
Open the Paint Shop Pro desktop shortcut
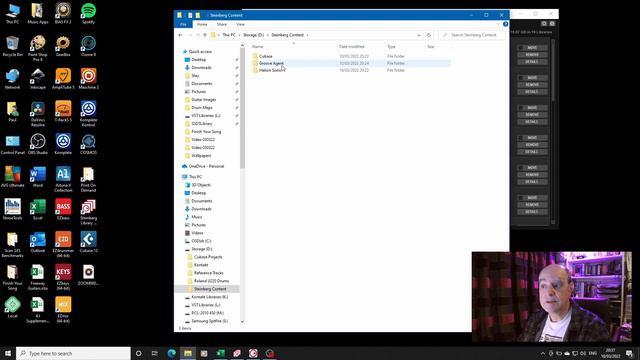coord(38,48)
